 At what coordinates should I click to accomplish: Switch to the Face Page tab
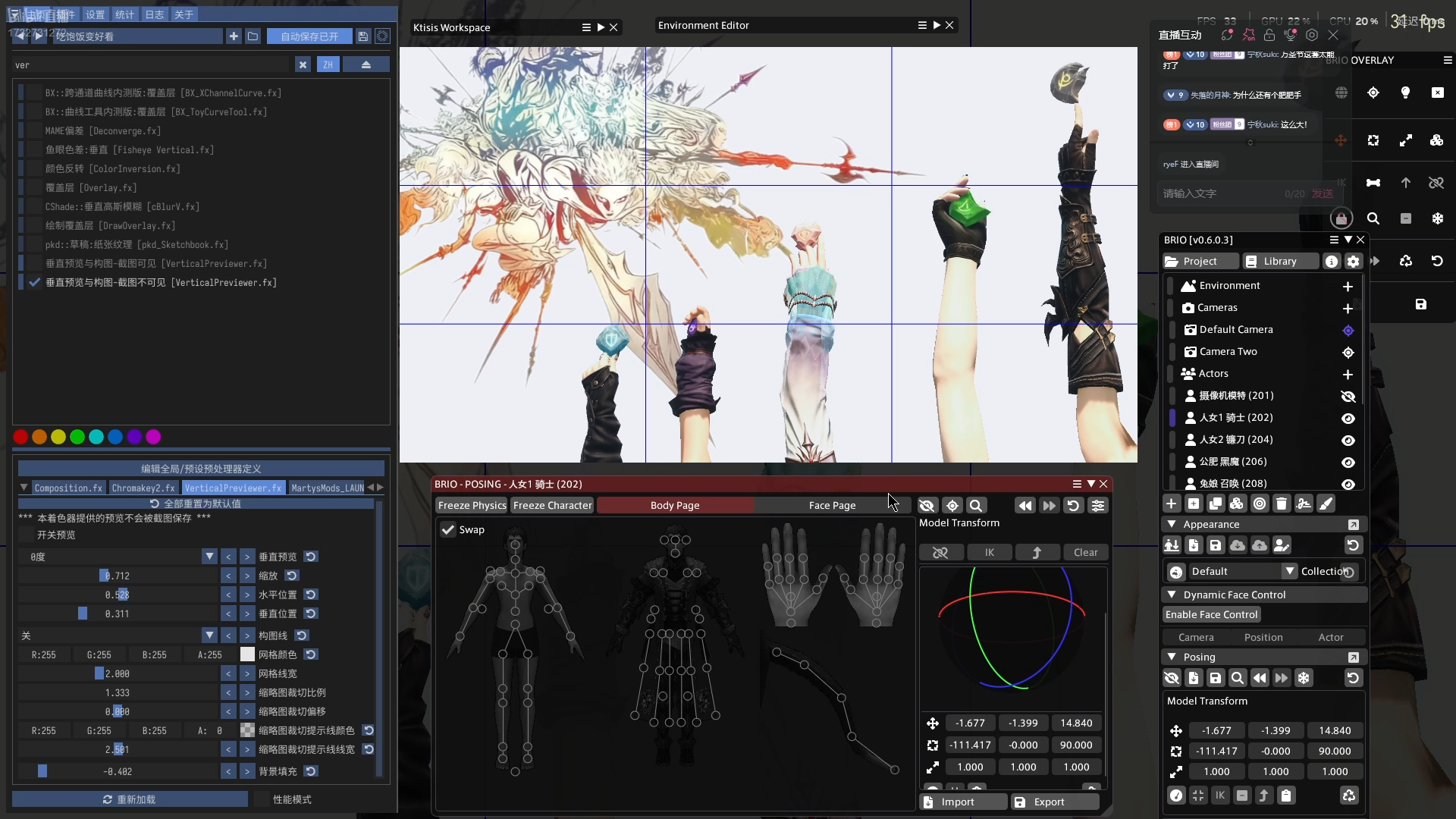(x=831, y=505)
